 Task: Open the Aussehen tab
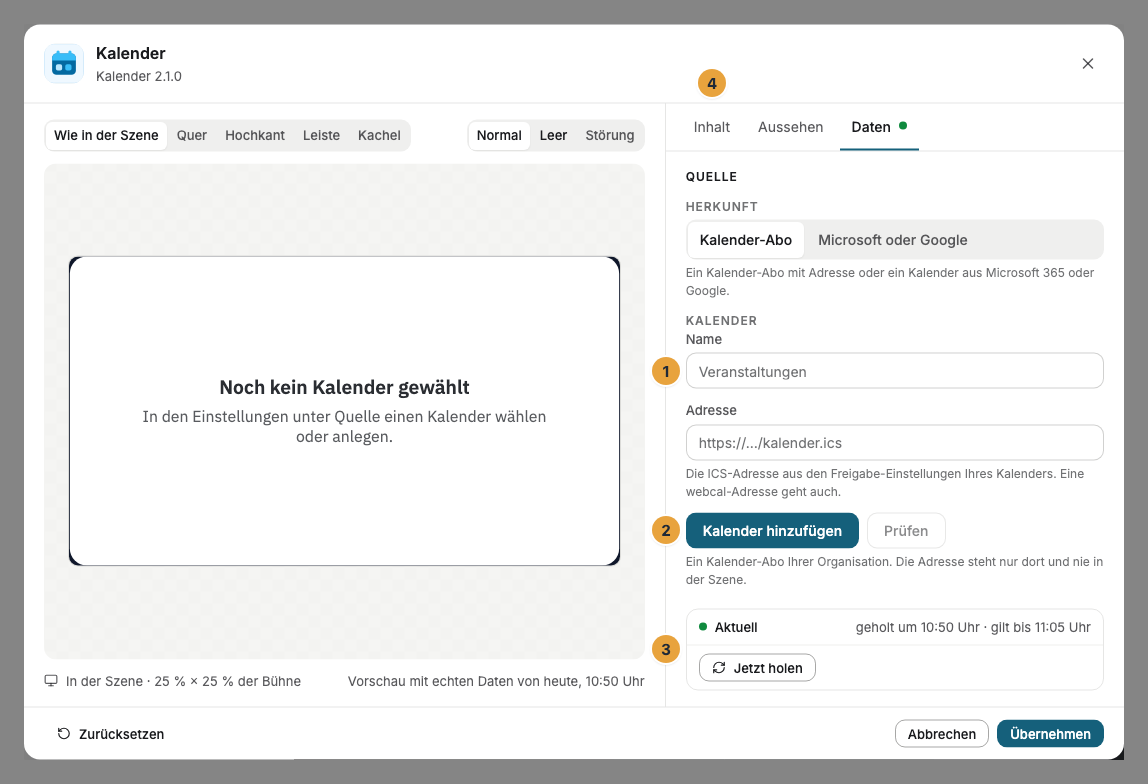coord(791,127)
